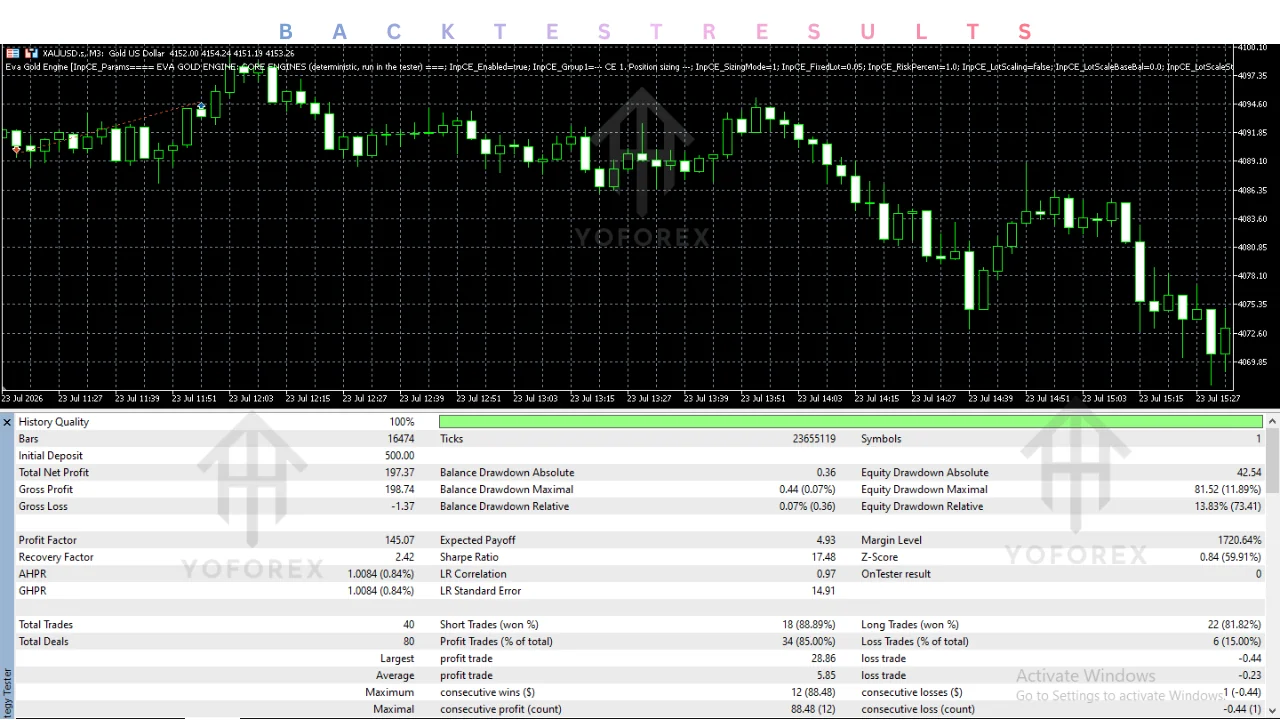Select the Expected Payoff value 4.93
The image size is (1280, 720).
coord(826,540)
